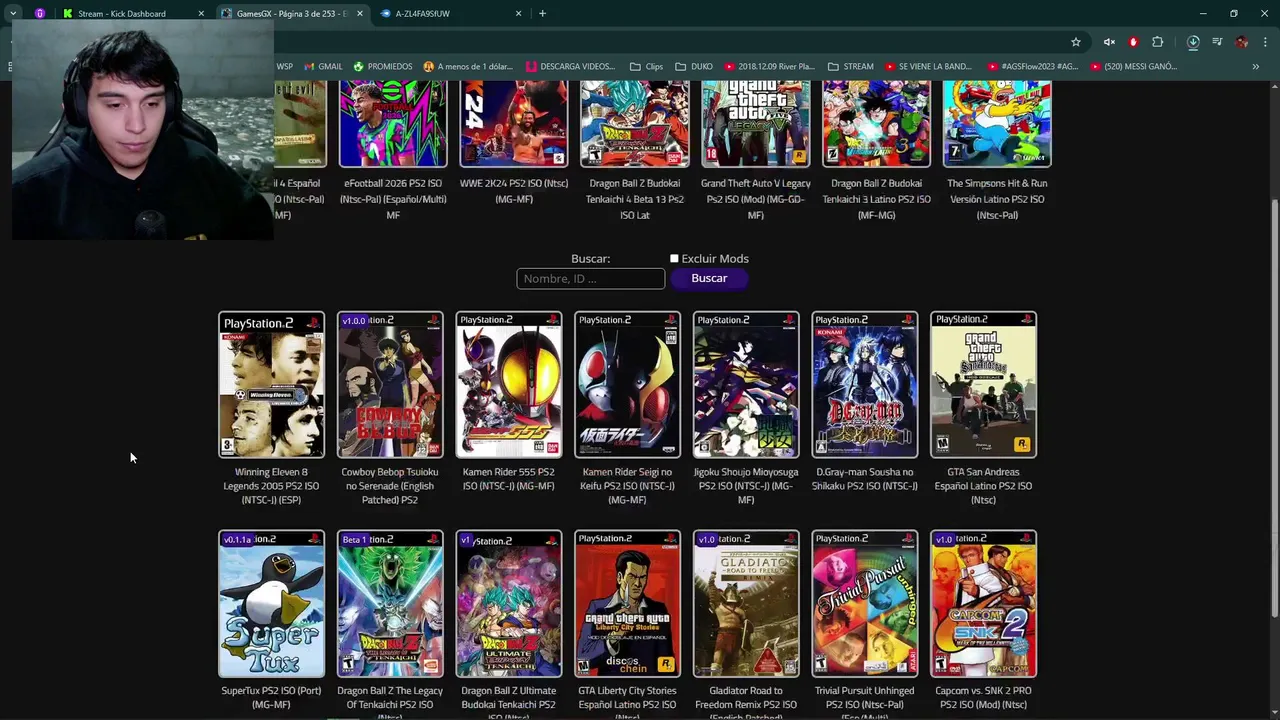This screenshot has height=720, width=1280.
Task: Open the 'A menos de 1 dólar...' bookmark
Action: [x=468, y=67]
